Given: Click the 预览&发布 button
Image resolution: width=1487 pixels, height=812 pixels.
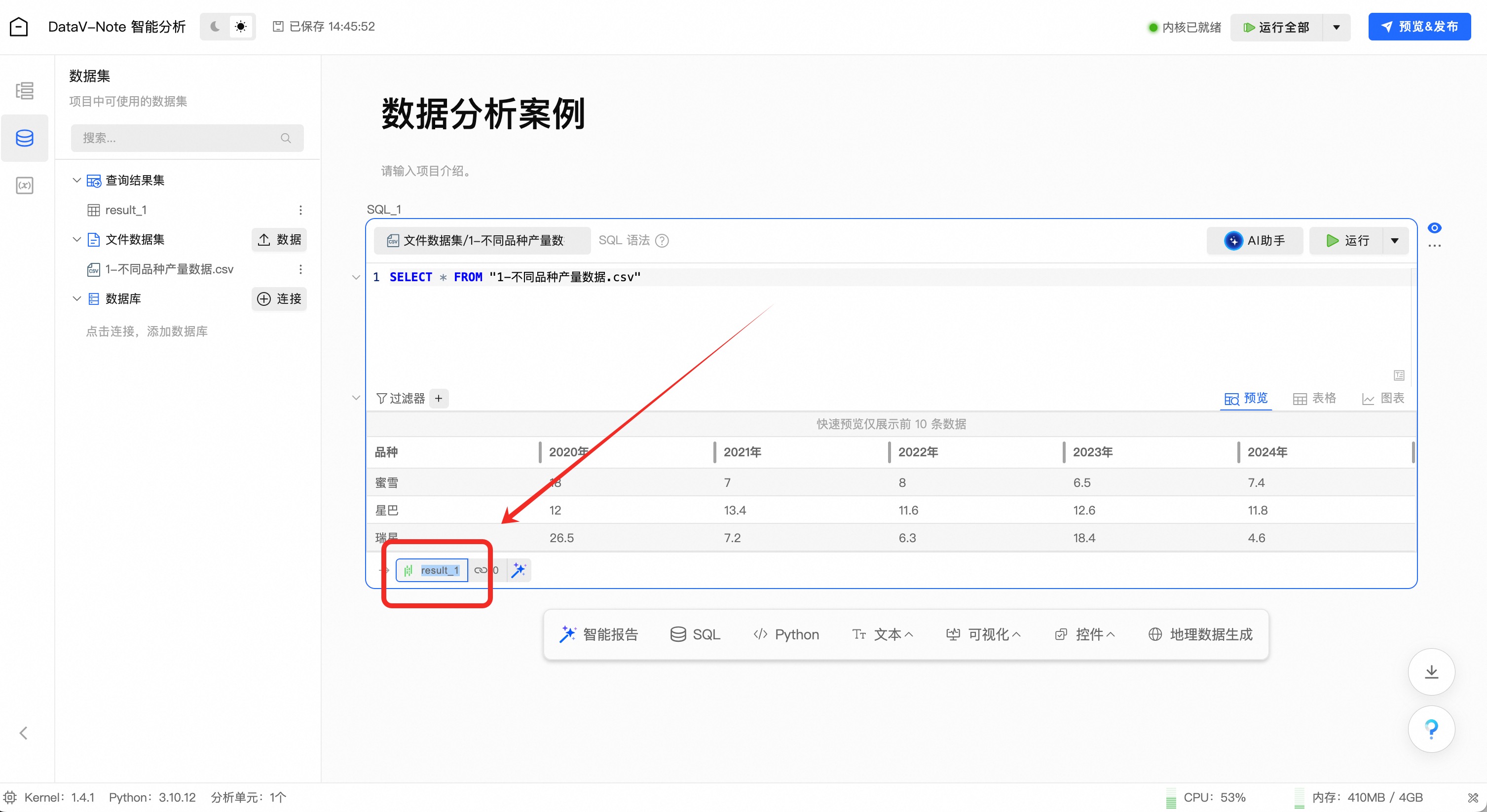Looking at the screenshot, I should 1419,27.
